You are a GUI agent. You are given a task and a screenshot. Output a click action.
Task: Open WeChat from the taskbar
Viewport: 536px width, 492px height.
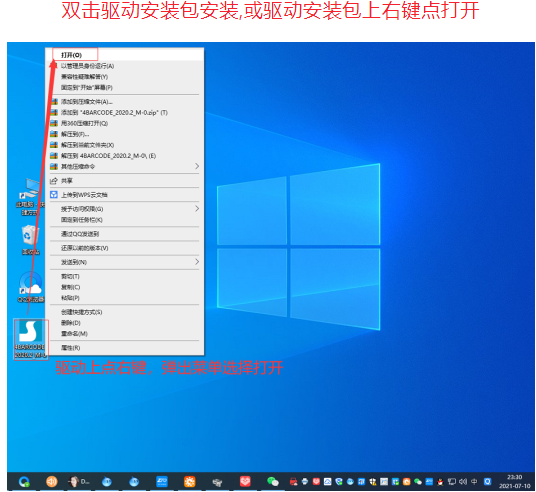pos(273,481)
